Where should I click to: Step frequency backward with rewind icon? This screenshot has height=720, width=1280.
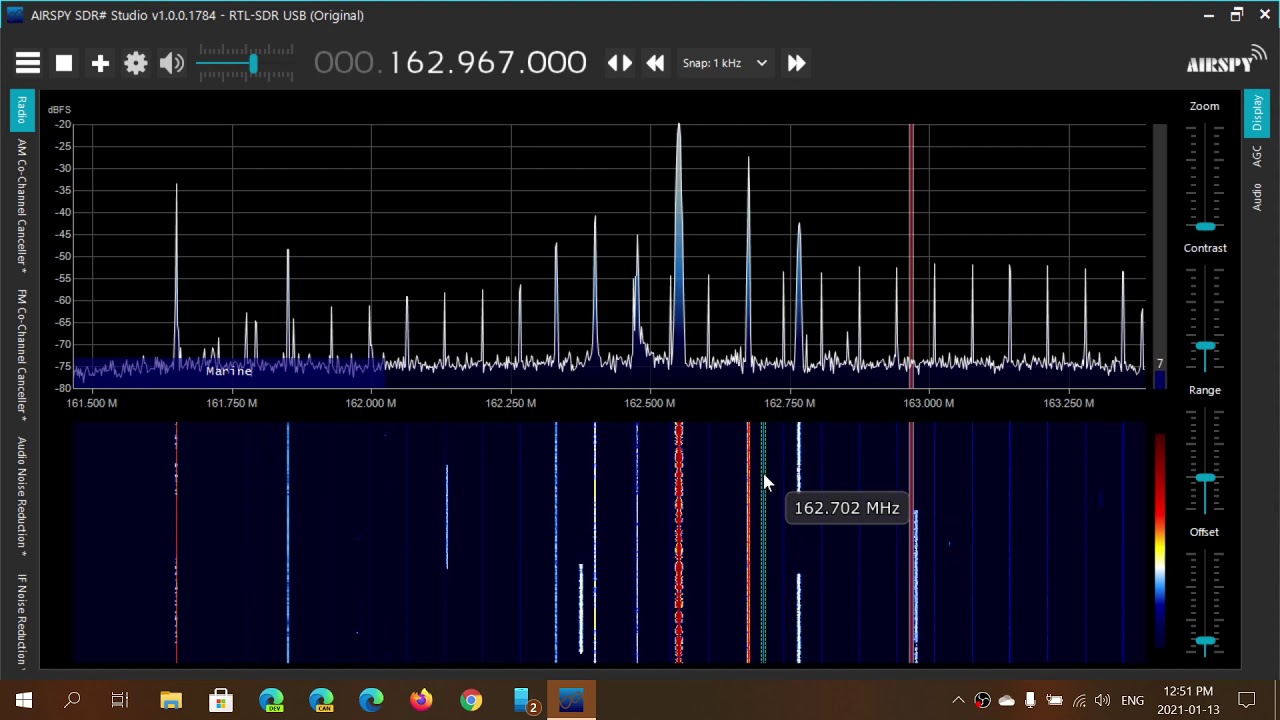click(655, 63)
